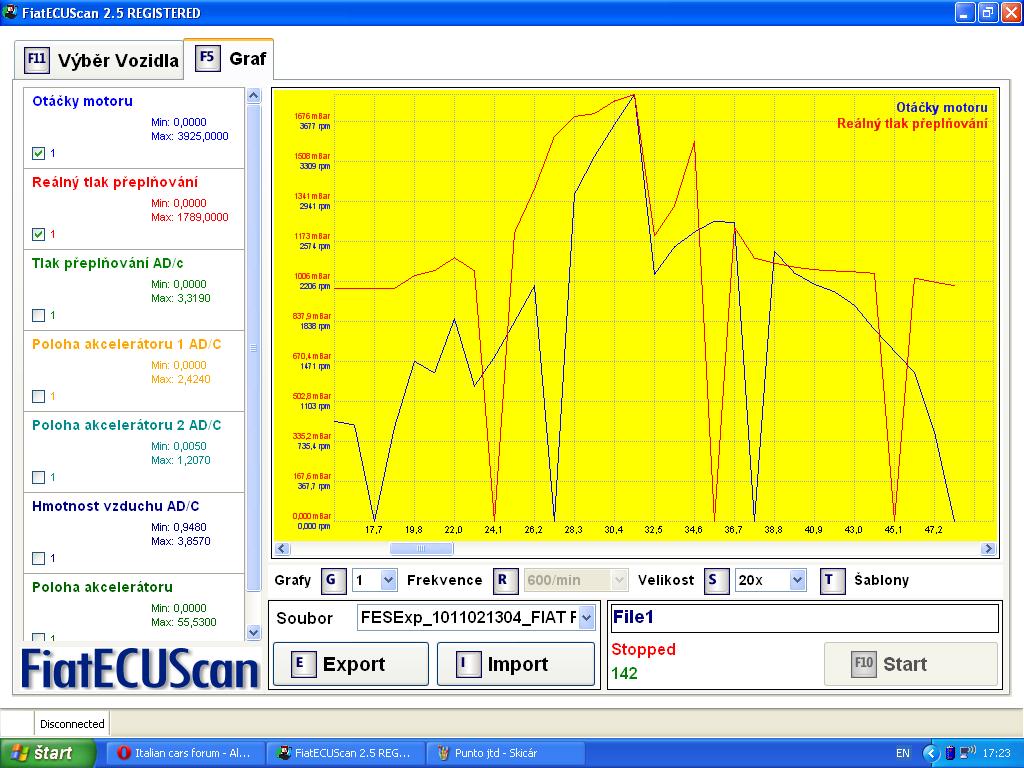The height and width of the screenshot is (768, 1024).
Task: Expand the Velikost 20x dropdown
Action: [x=797, y=580]
